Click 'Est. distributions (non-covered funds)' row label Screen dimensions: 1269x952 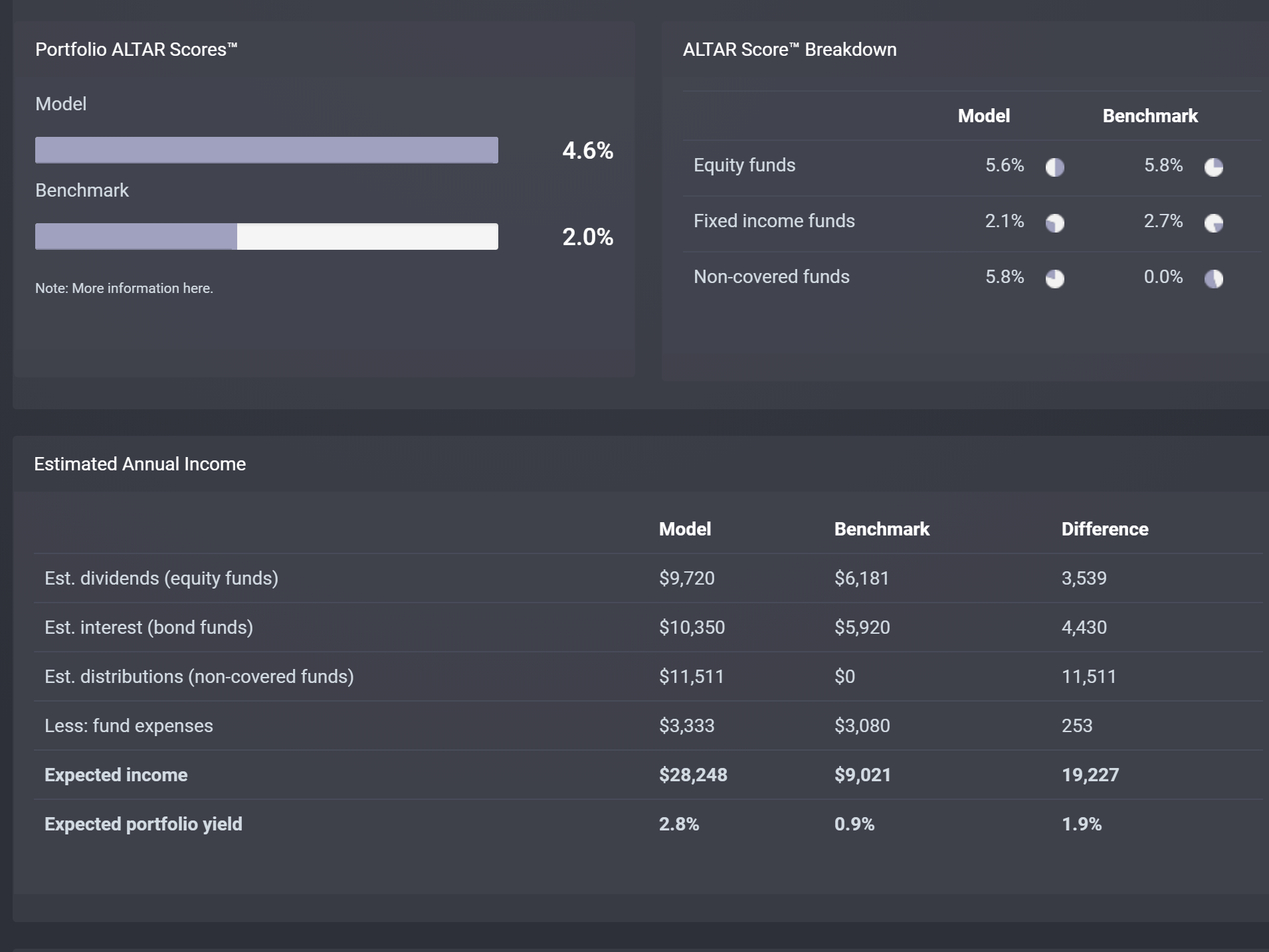pyautogui.click(x=199, y=677)
